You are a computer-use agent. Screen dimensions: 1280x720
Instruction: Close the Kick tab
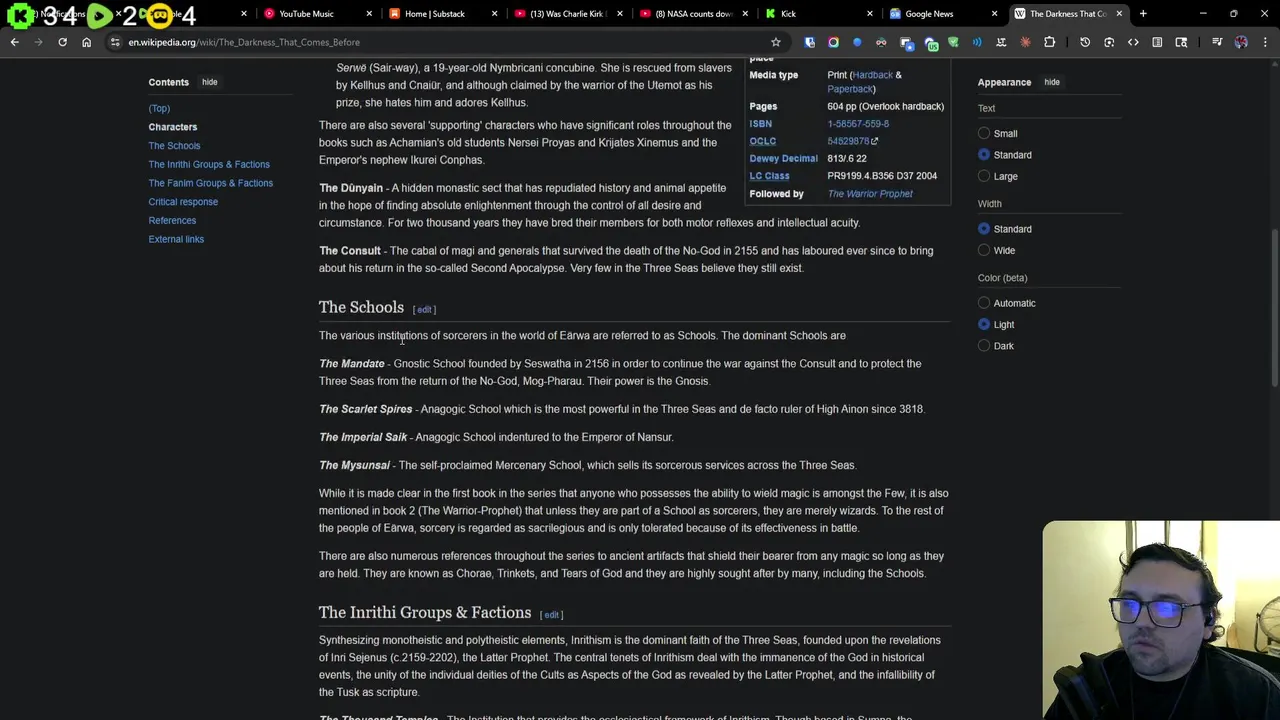click(869, 14)
